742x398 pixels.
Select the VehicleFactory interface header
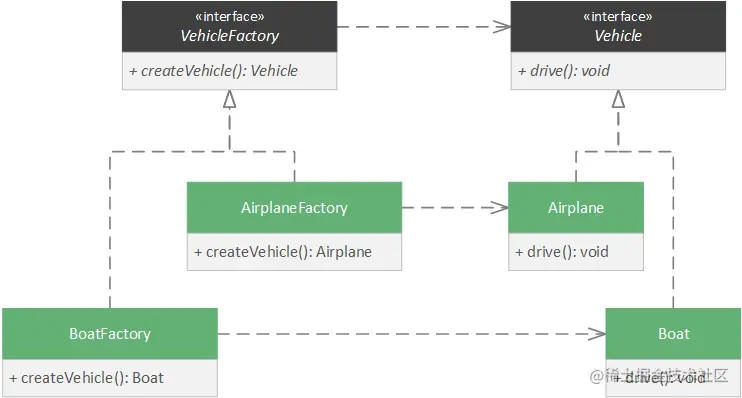[x=230, y=27]
